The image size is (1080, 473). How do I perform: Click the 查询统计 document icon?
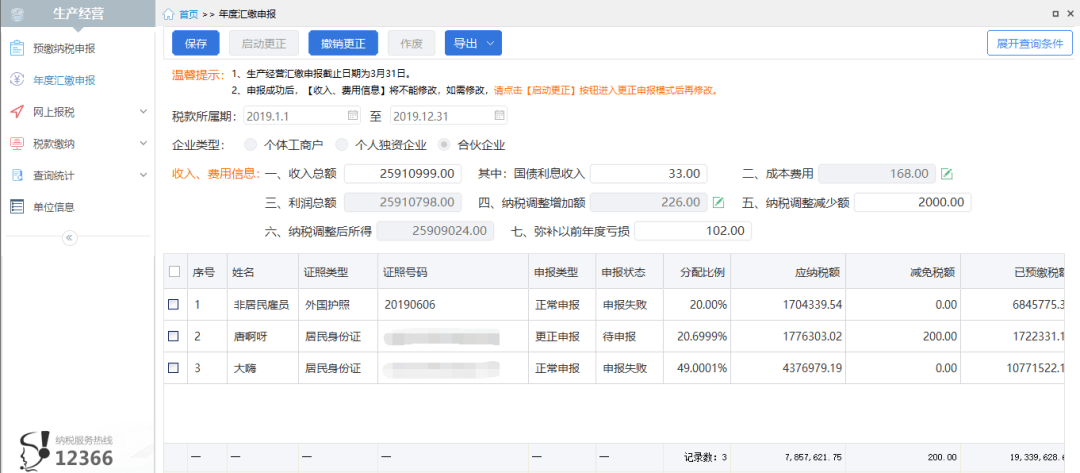(17, 176)
